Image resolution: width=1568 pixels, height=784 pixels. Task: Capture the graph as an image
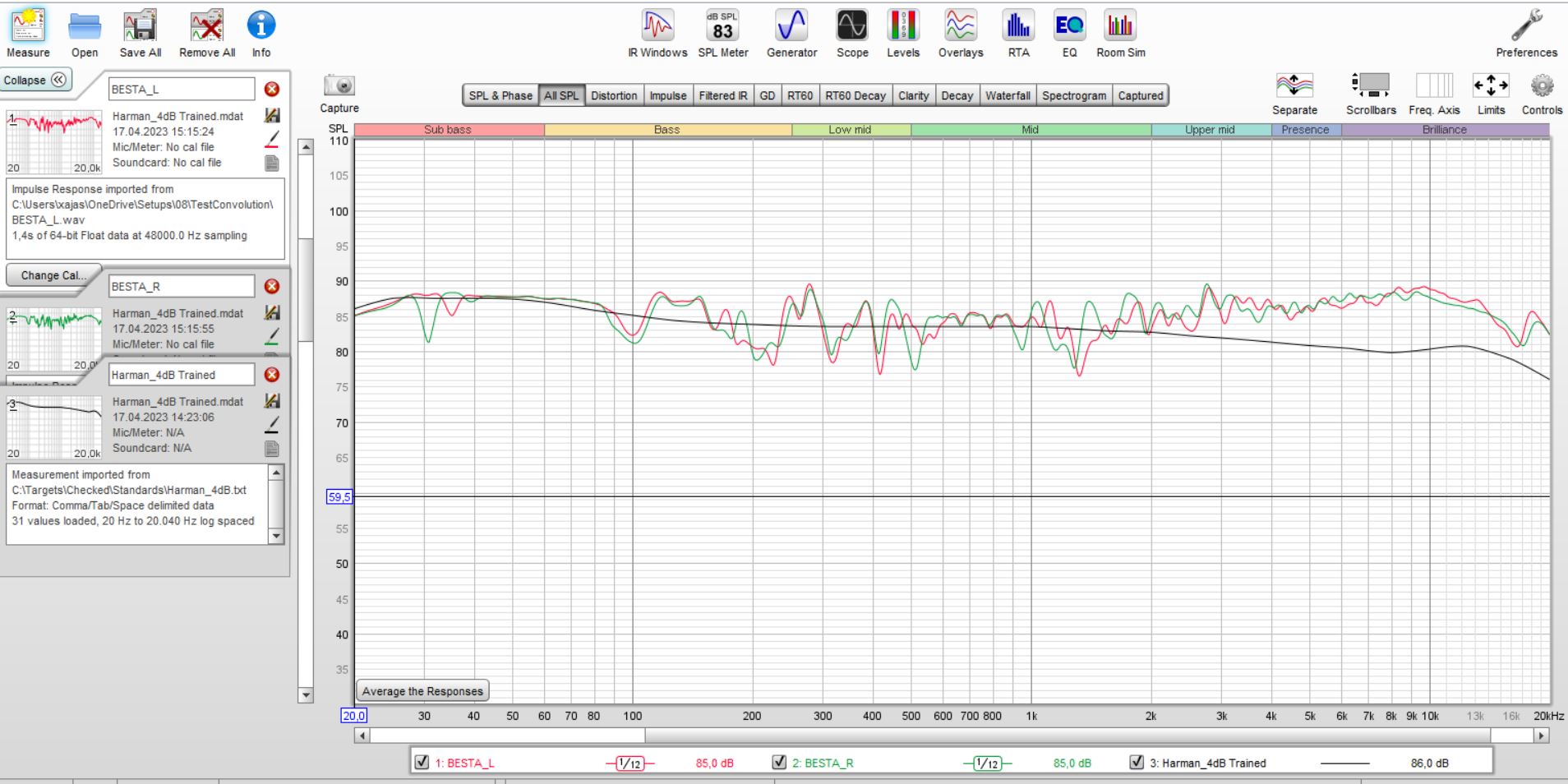[x=339, y=94]
